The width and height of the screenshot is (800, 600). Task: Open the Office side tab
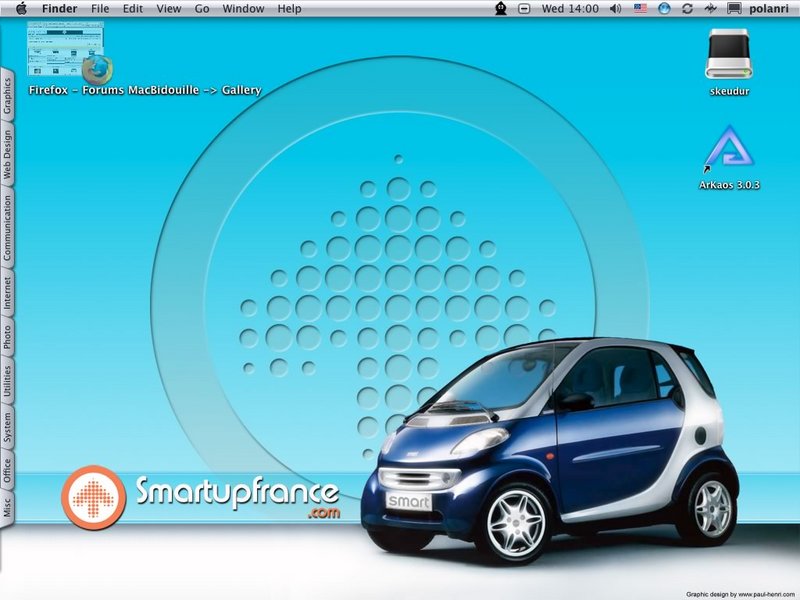pos(7,470)
